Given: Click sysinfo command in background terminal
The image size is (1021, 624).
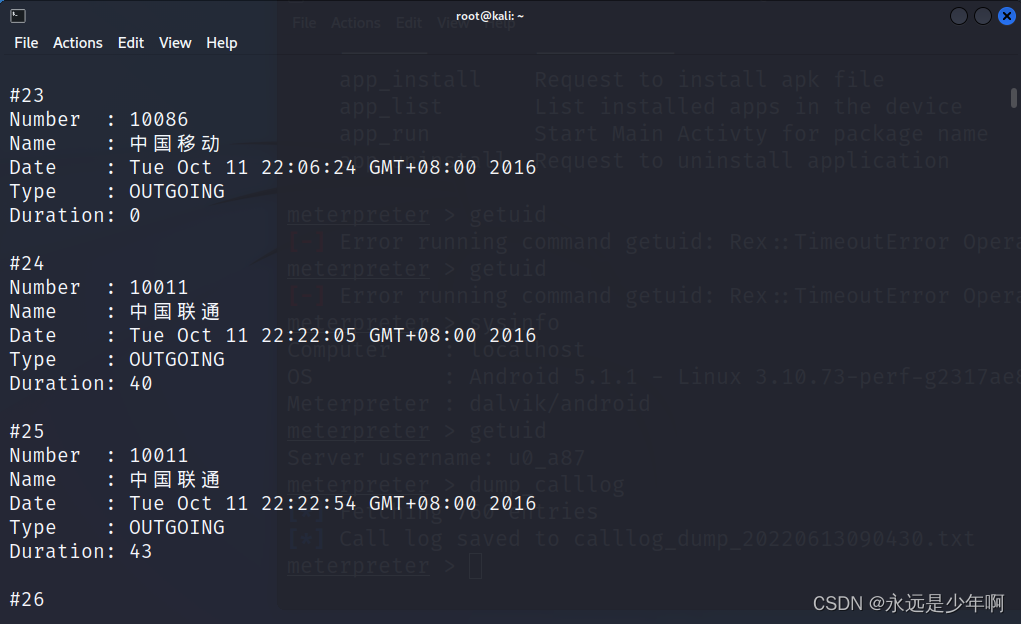Looking at the screenshot, I should pyautogui.click(x=514, y=322).
